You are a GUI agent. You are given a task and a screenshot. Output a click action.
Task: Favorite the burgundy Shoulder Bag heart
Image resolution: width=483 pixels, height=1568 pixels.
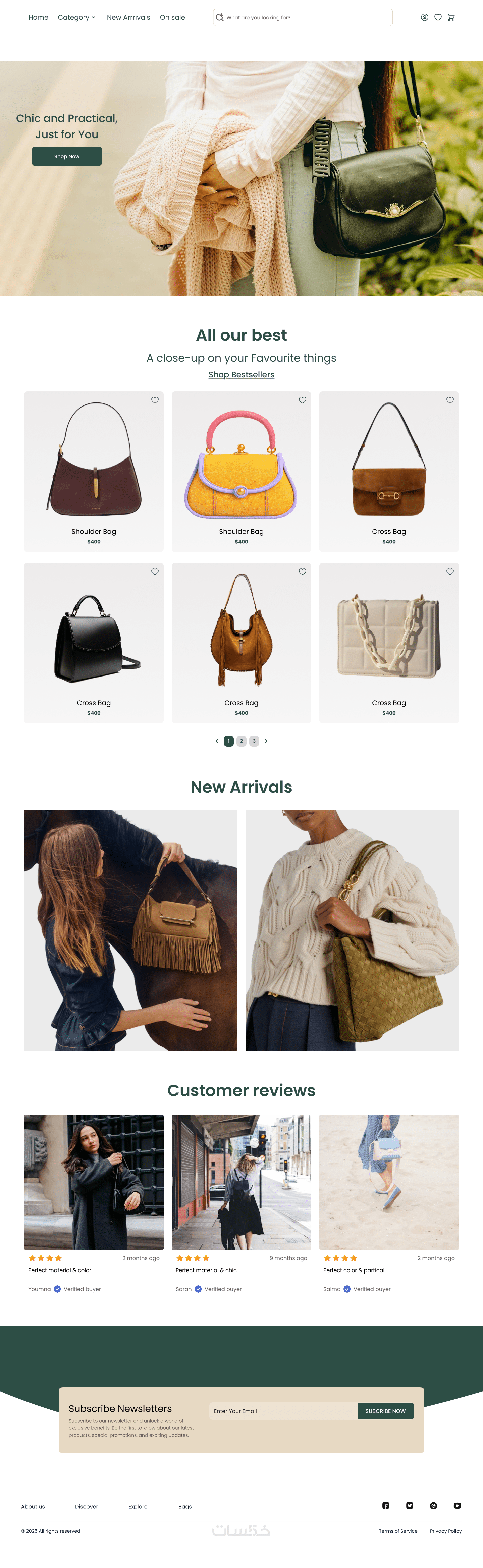click(155, 400)
